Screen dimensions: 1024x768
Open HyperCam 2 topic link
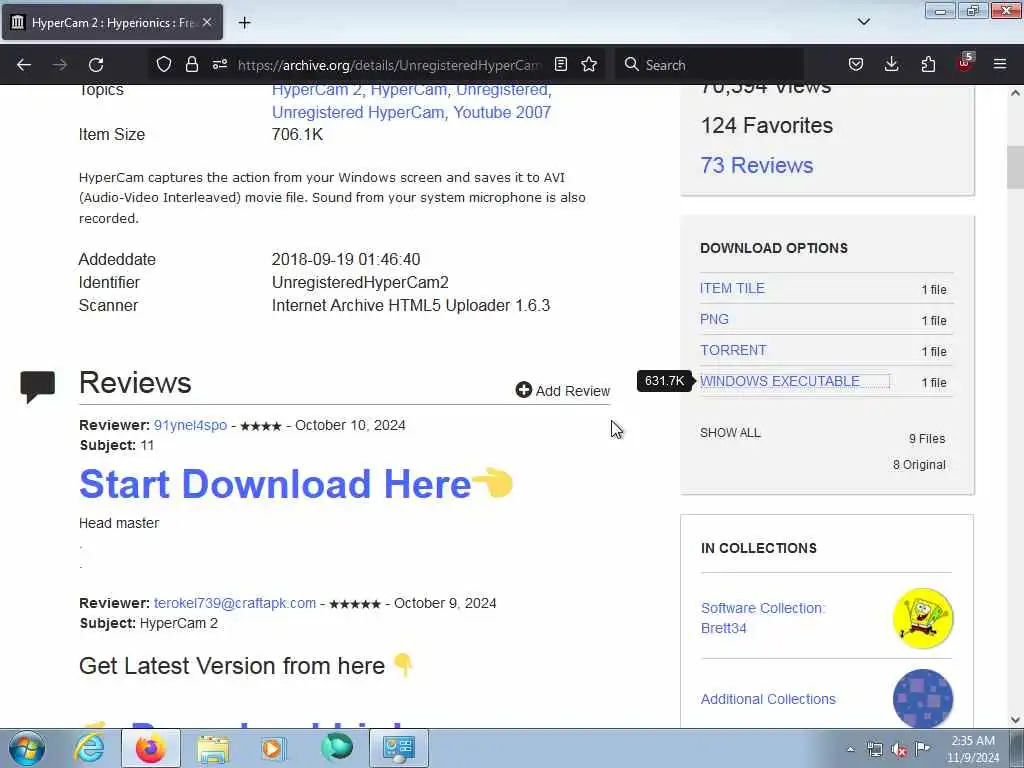(x=317, y=90)
